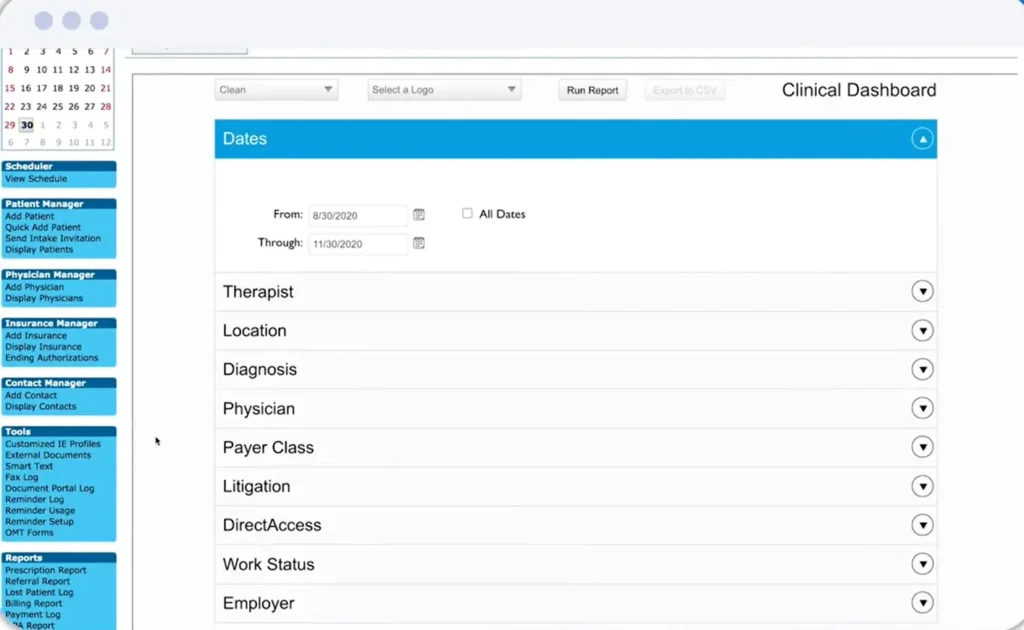Image resolution: width=1024 pixels, height=630 pixels.
Task: Open Payment Log report
Action: 33,614
